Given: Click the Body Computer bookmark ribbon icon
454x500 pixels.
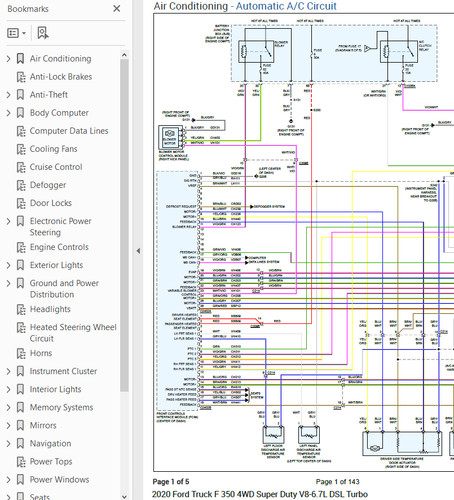Looking at the screenshot, I should coord(20,113).
